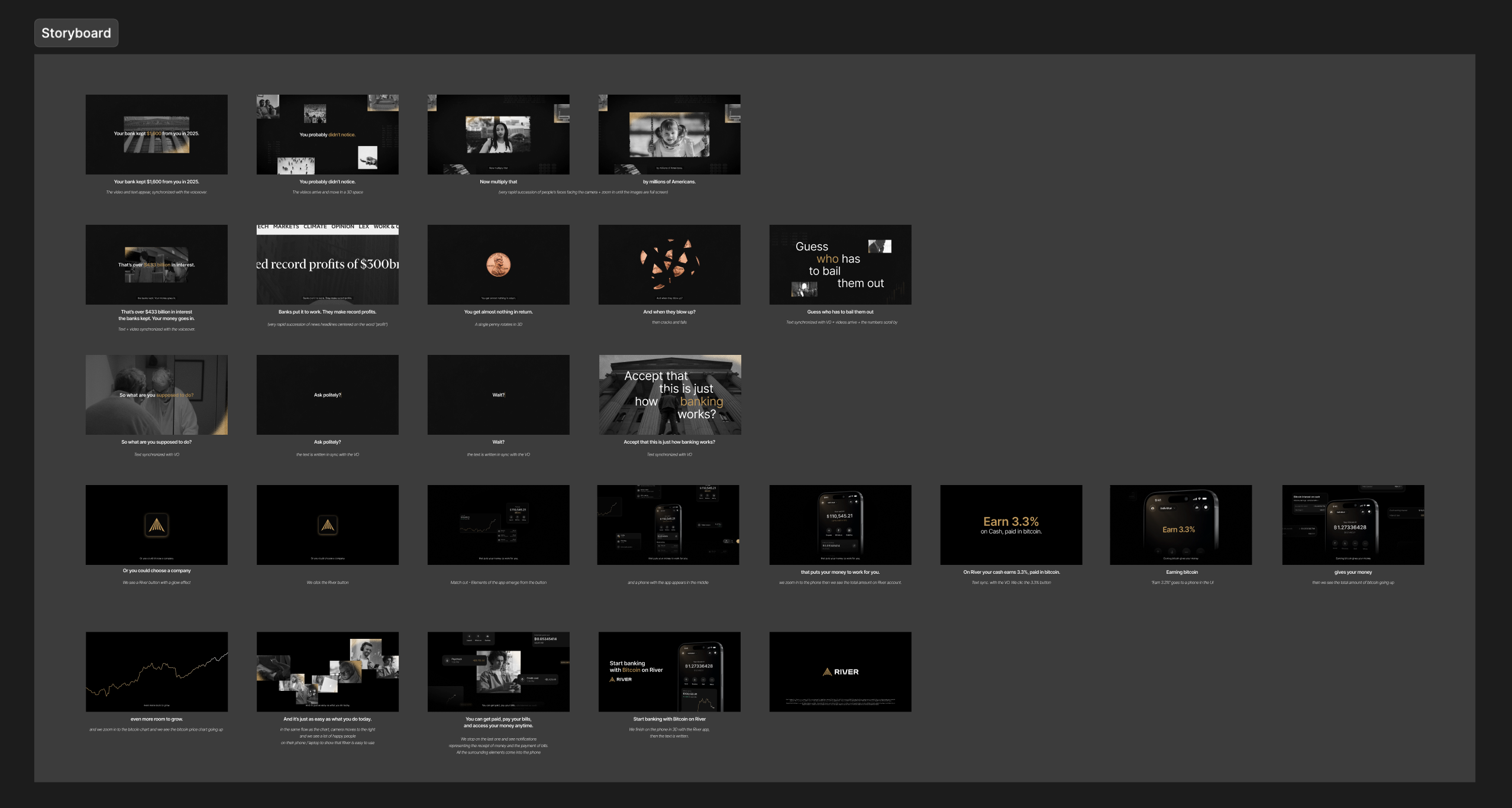Select the 'Guess who has to bail them out' frame
The height and width of the screenshot is (808, 1512).
click(841, 264)
